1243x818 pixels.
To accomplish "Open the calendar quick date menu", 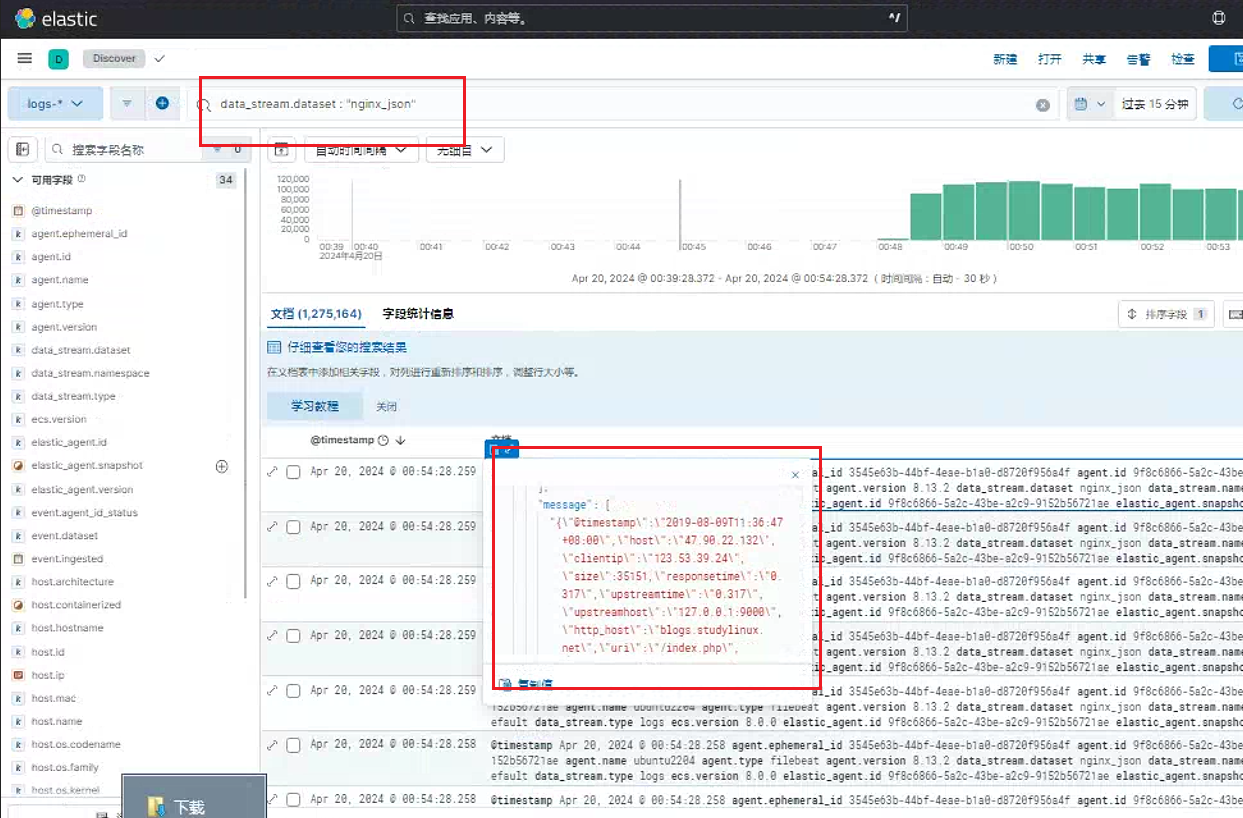I will 1088,104.
